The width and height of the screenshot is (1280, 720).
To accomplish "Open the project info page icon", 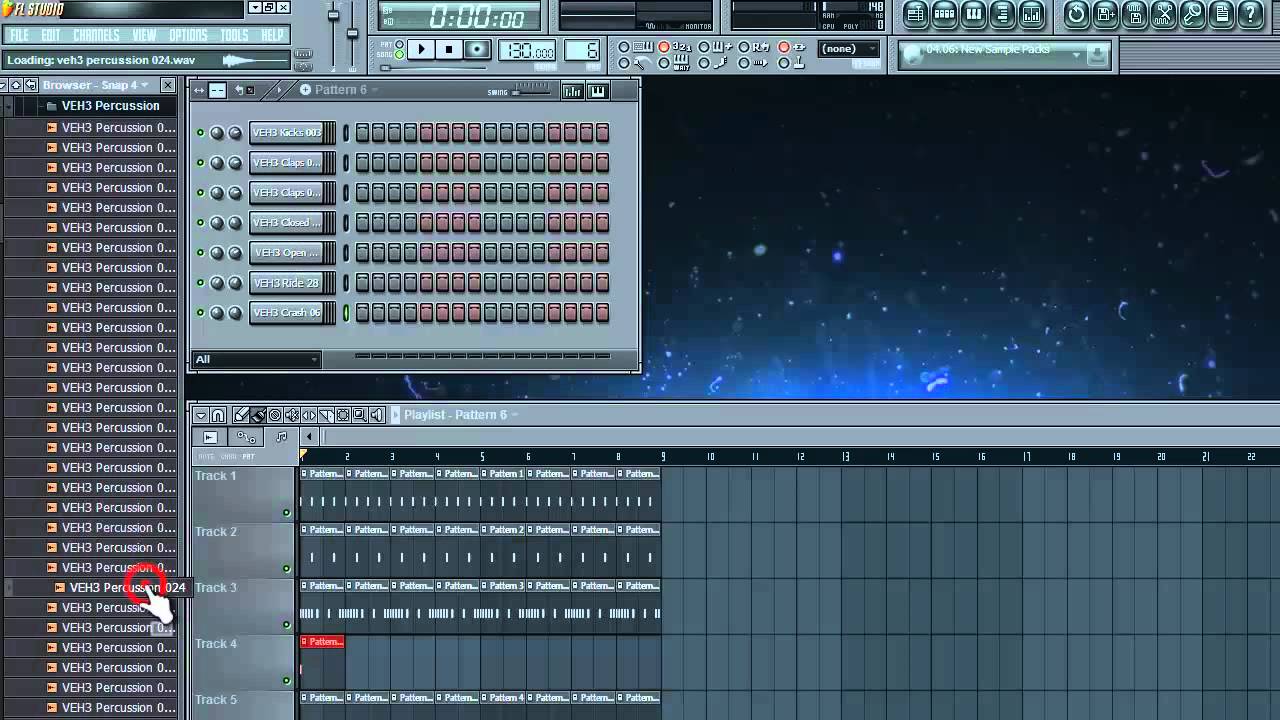I will (x=1221, y=14).
